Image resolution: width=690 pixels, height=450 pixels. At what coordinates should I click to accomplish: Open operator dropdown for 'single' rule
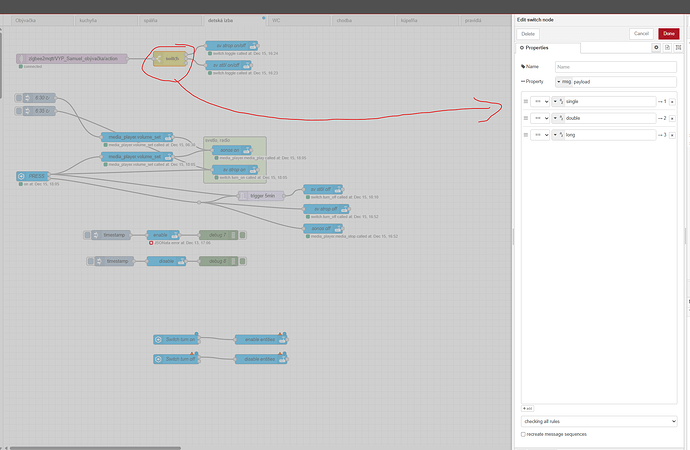tap(542, 101)
